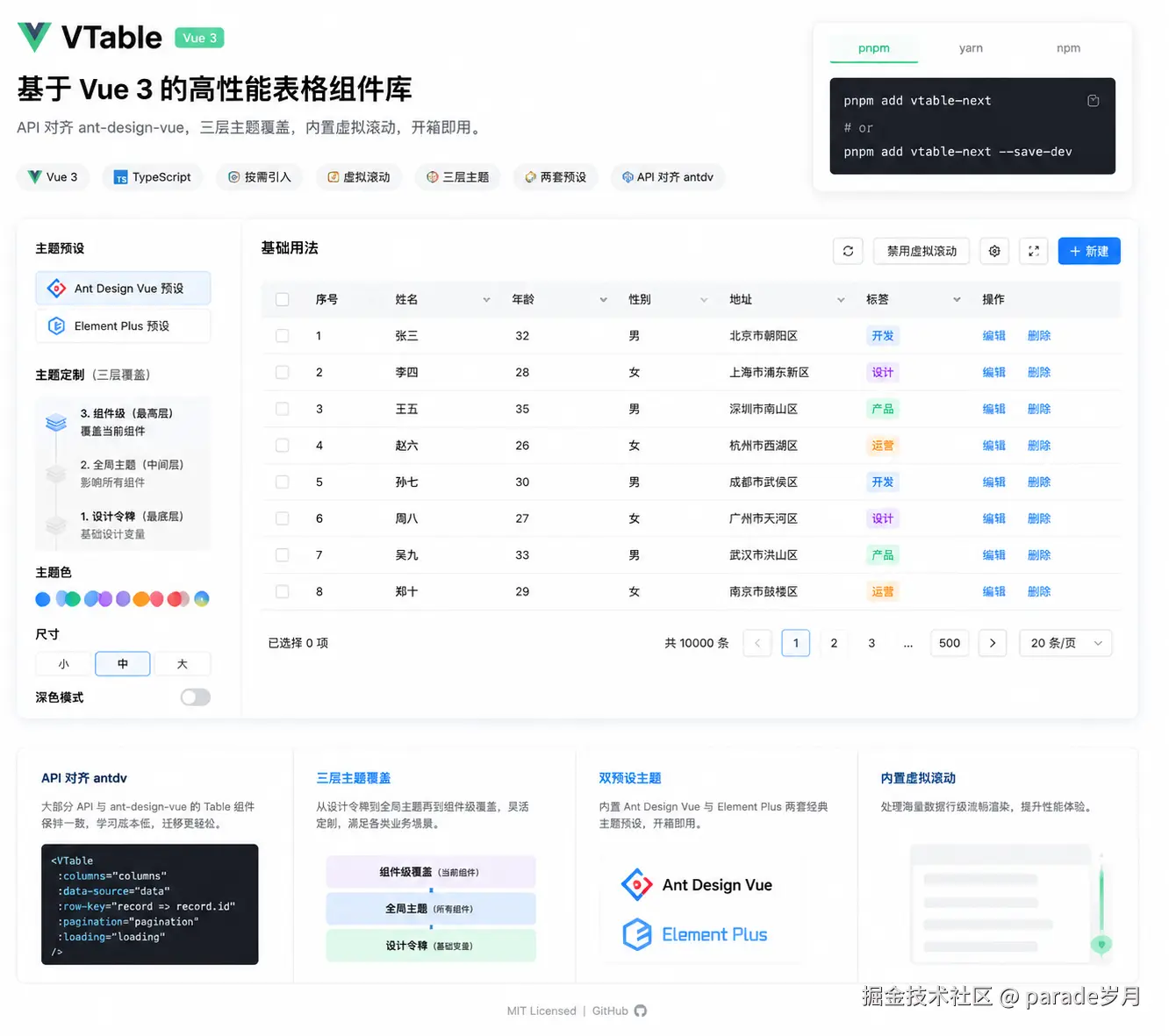Copy the pnpm install command
The width and height of the screenshot is (1169, 1036).
point(1093,101)
